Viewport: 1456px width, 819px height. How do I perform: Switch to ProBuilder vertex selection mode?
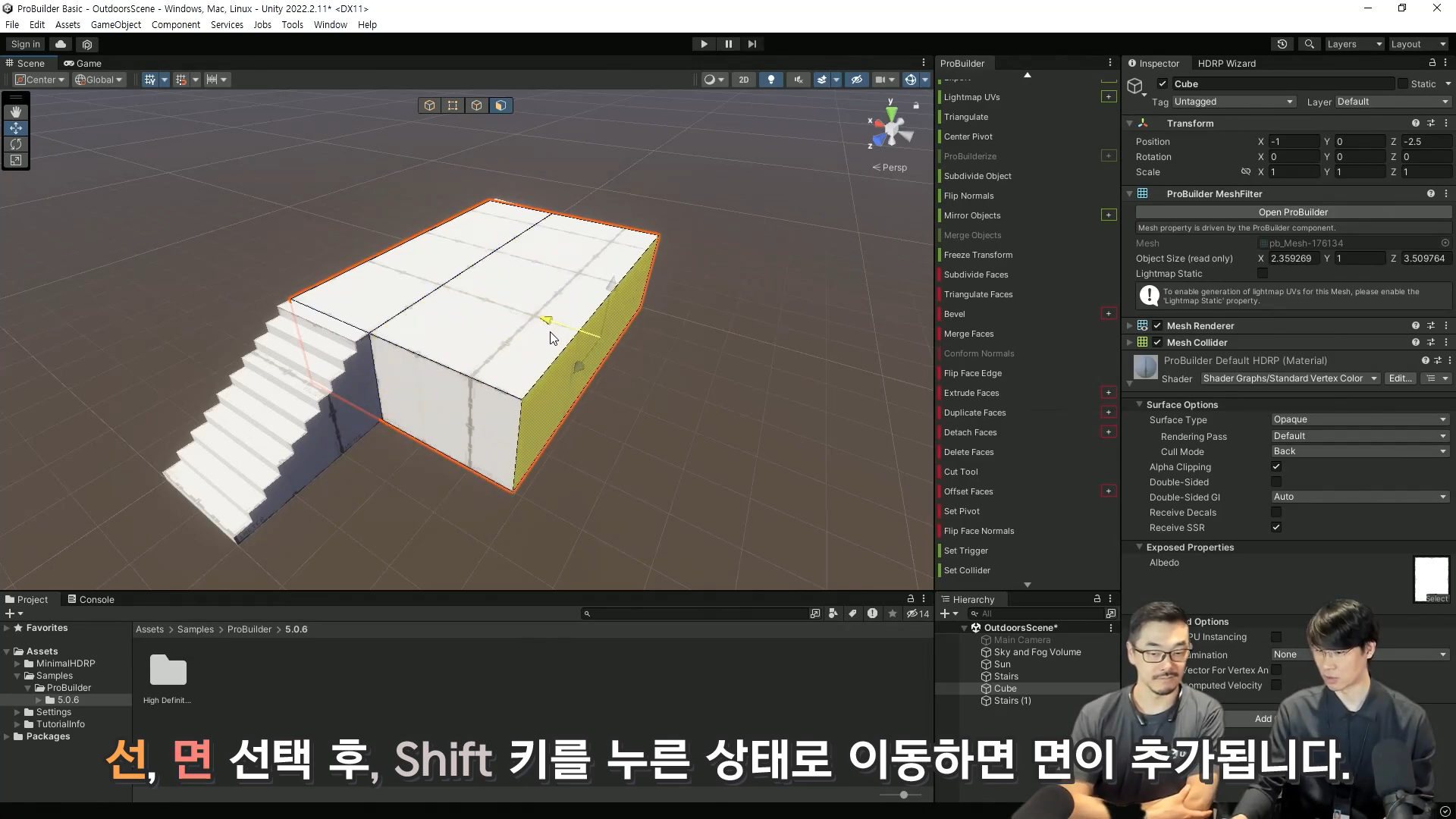453,105
